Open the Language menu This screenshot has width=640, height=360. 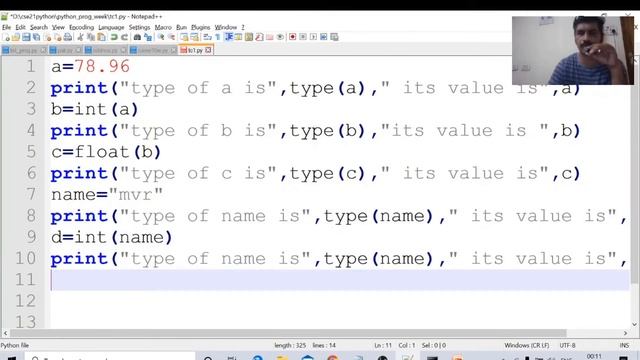click(111, 27)
